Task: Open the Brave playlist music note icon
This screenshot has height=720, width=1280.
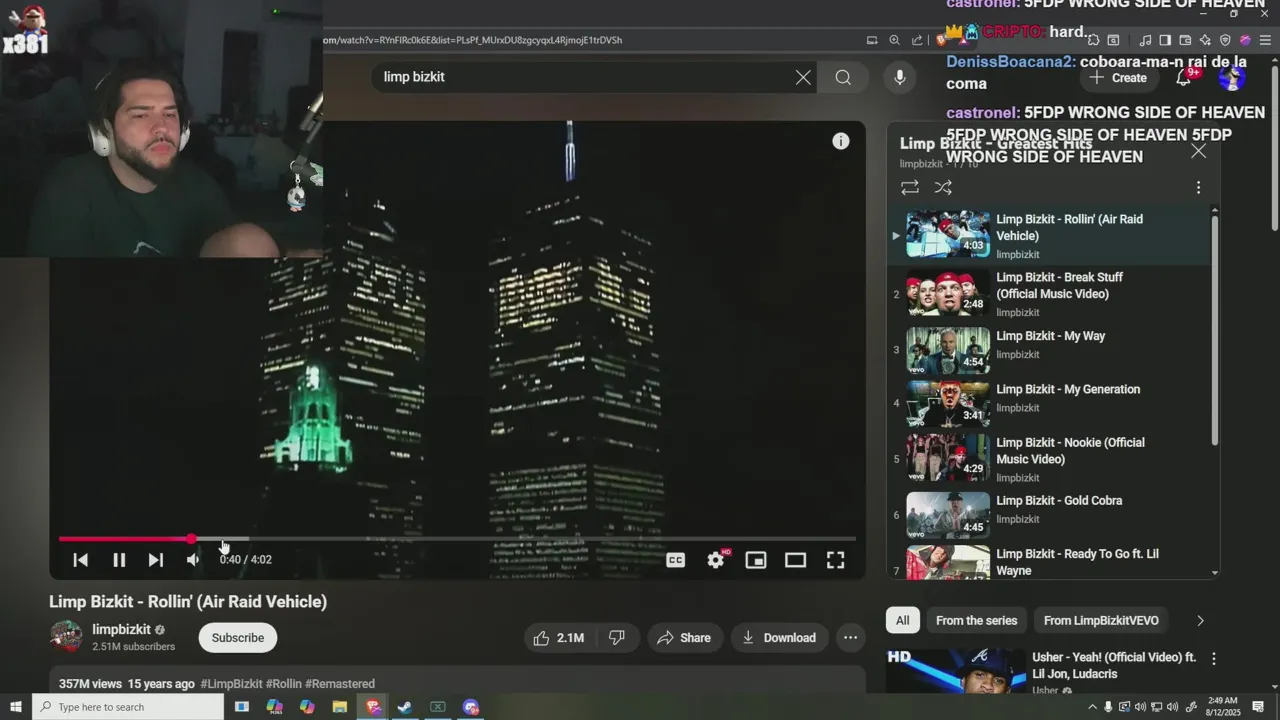Action: (x=1146, y=40)
